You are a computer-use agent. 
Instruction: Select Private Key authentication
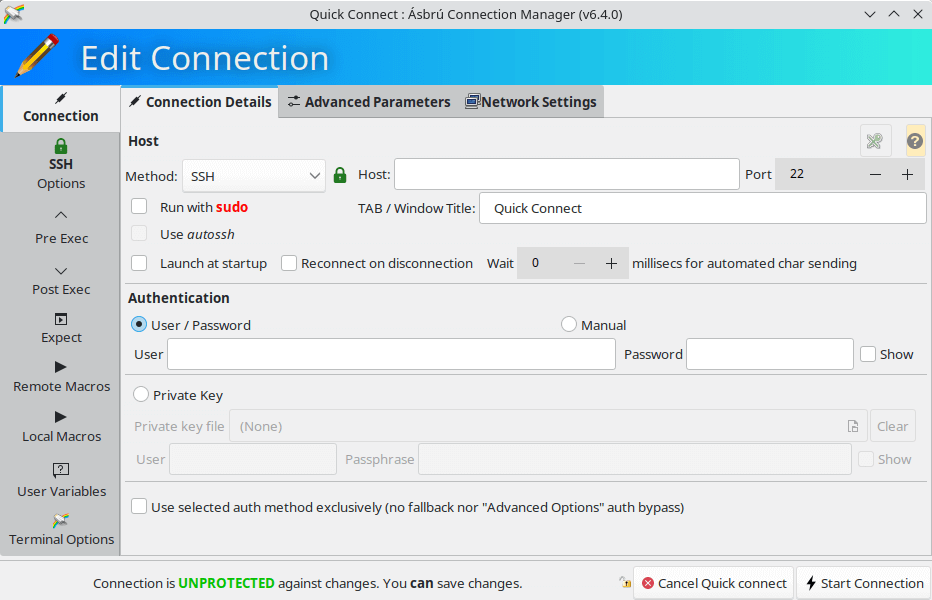(x=141, y=395)
